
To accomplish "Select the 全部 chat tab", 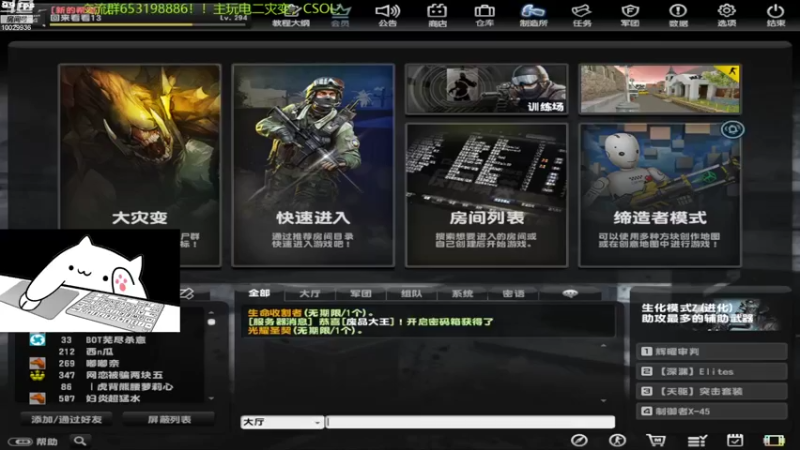I will coord(259,293).
